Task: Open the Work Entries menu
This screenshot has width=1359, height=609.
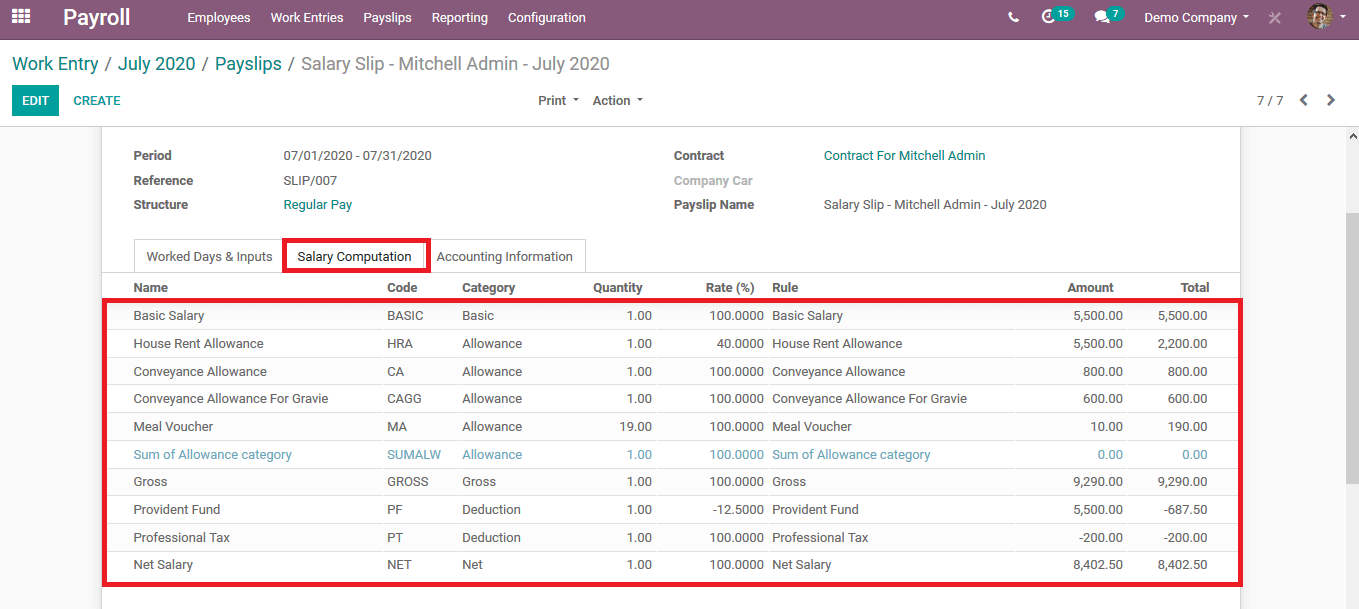Action: click(307, 18)
